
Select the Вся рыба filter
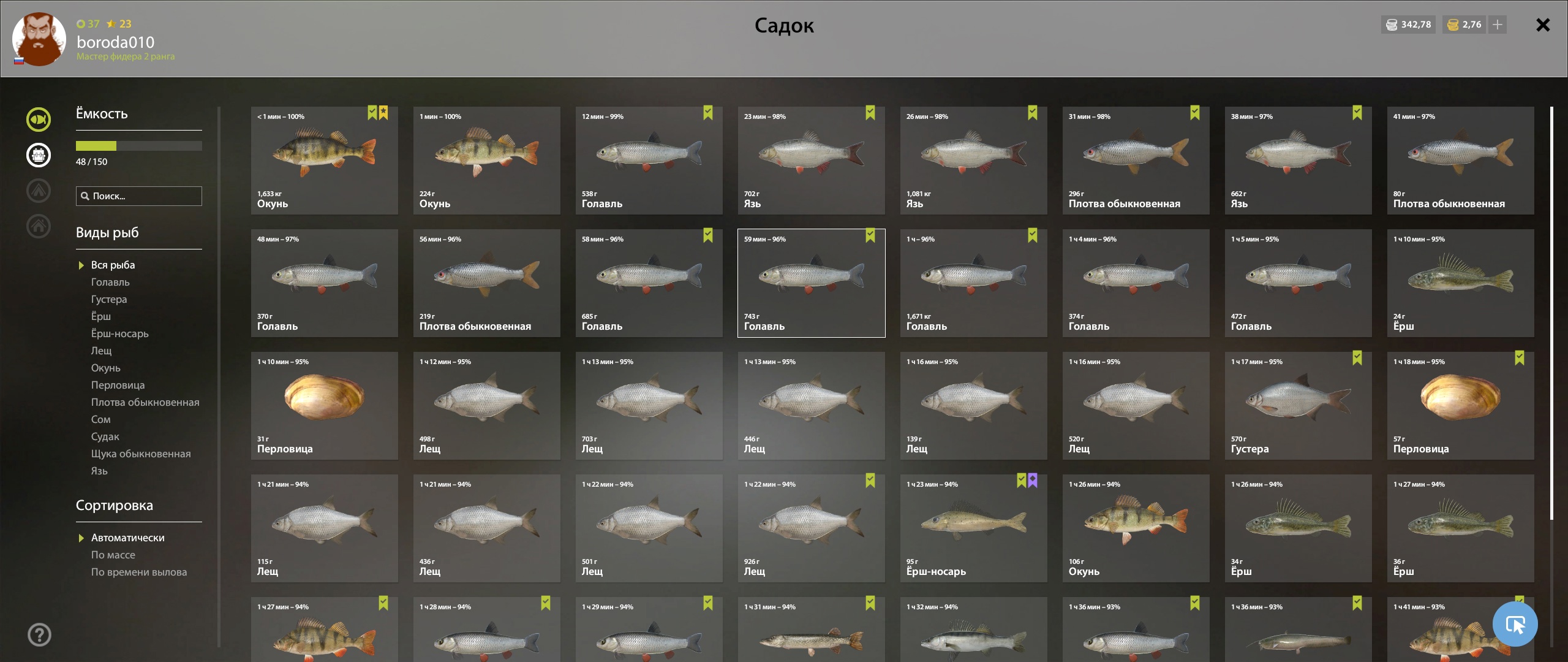tap(113, 265)
